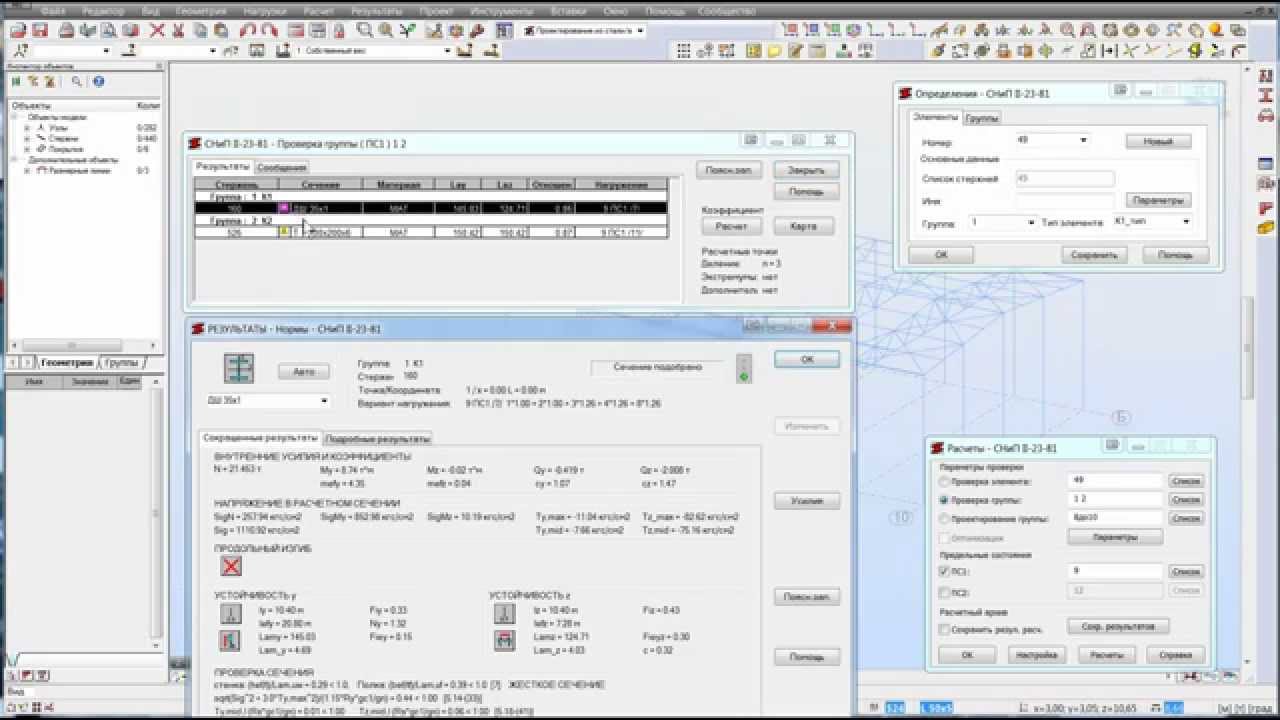Select the Проверка элементов radio button
Image resolution: width=1280 pixels, height=720 pixels.
click(944, 481)
